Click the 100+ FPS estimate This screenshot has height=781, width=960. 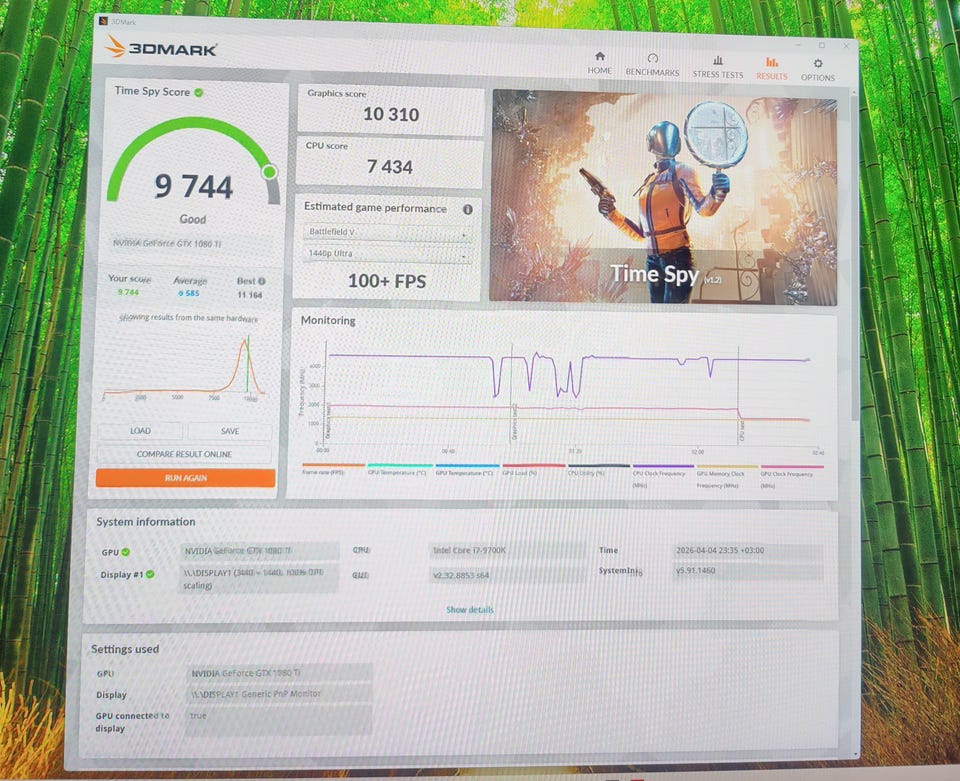[x=387, y=282]
